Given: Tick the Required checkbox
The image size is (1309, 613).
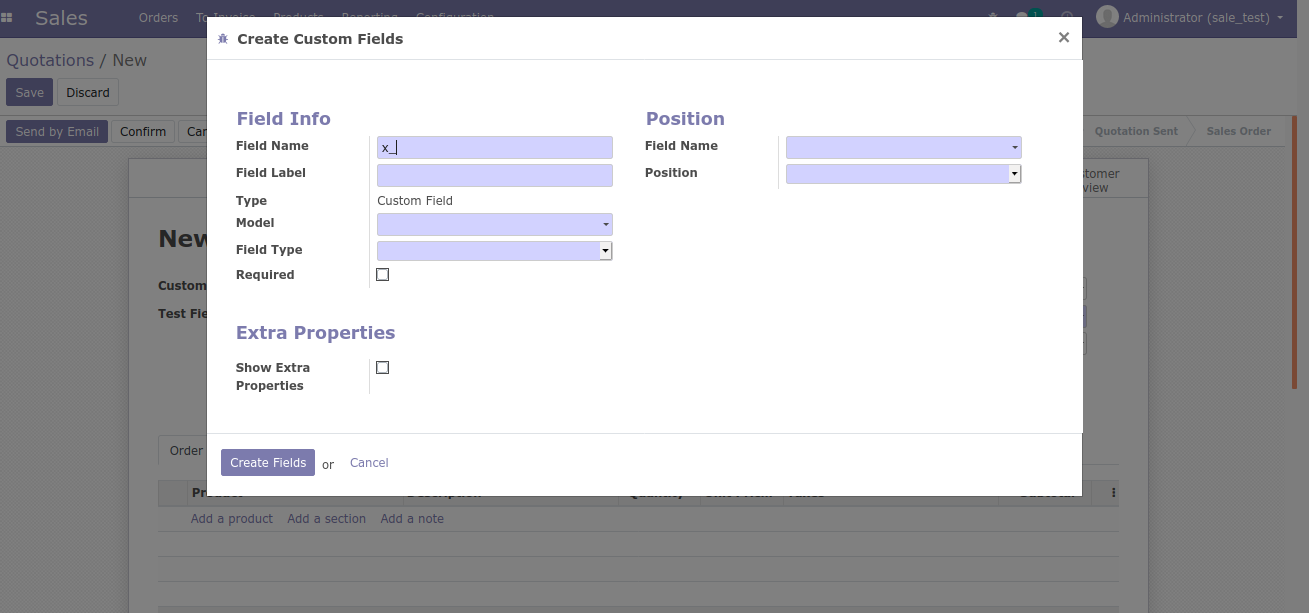Looking at the screenshot, I should click(x=382, y=275).
